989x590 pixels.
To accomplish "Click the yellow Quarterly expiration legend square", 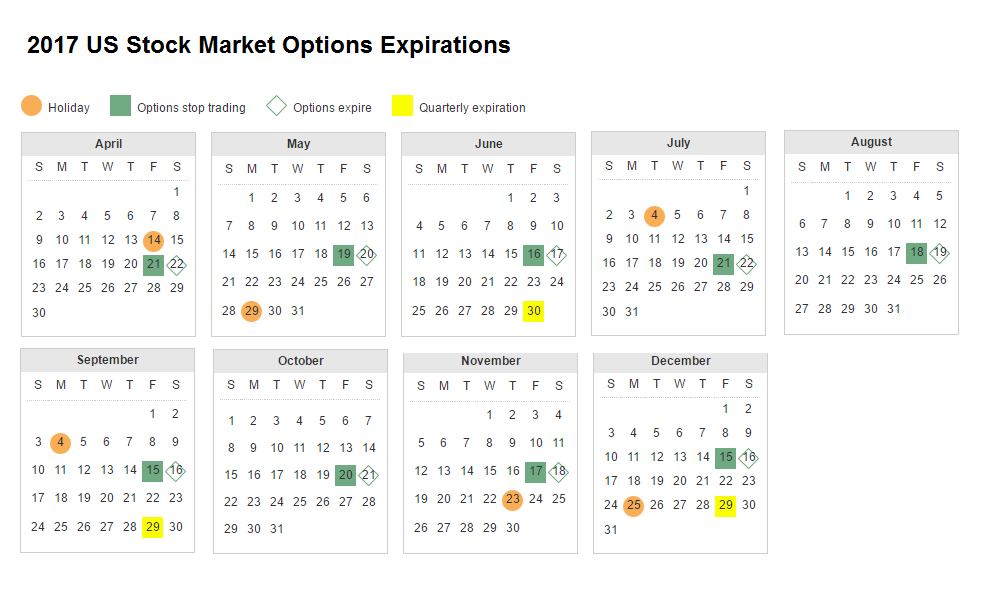I will pos(401,106).
